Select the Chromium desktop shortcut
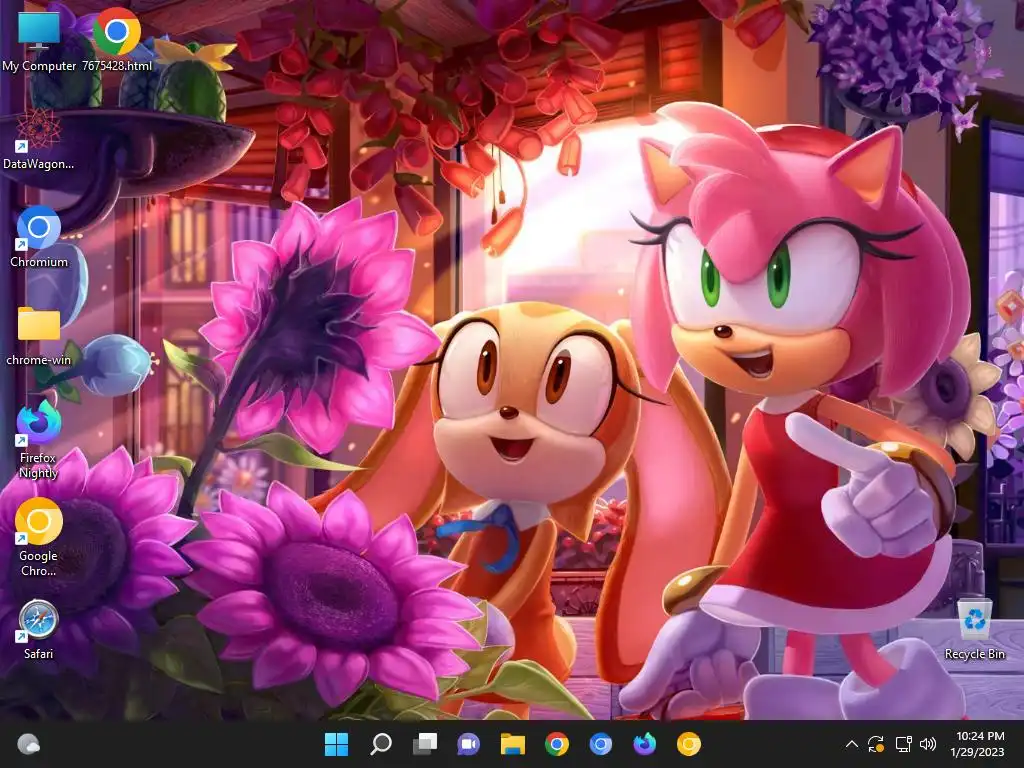 click(39, 236)
